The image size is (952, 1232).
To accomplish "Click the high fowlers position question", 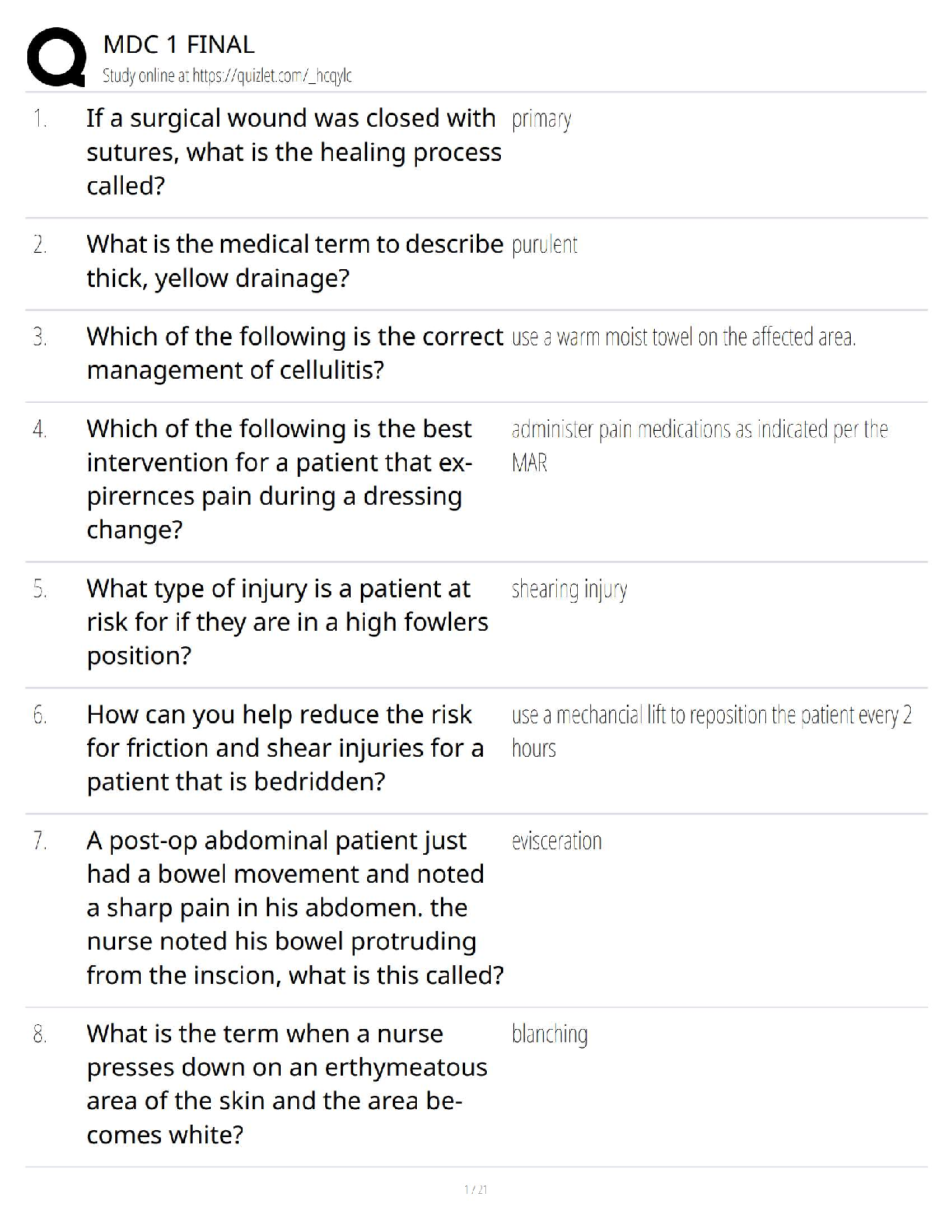I will pos(287,621).
